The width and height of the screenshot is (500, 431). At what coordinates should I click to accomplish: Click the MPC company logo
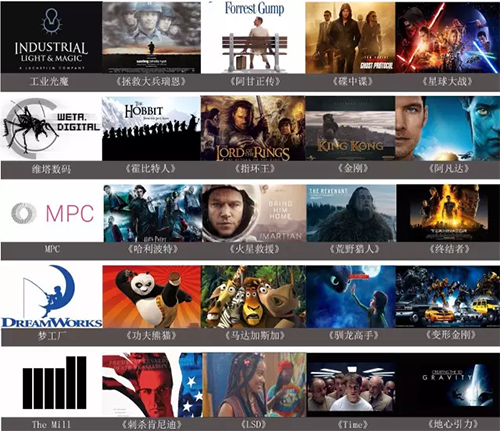[x=52, y=213]
